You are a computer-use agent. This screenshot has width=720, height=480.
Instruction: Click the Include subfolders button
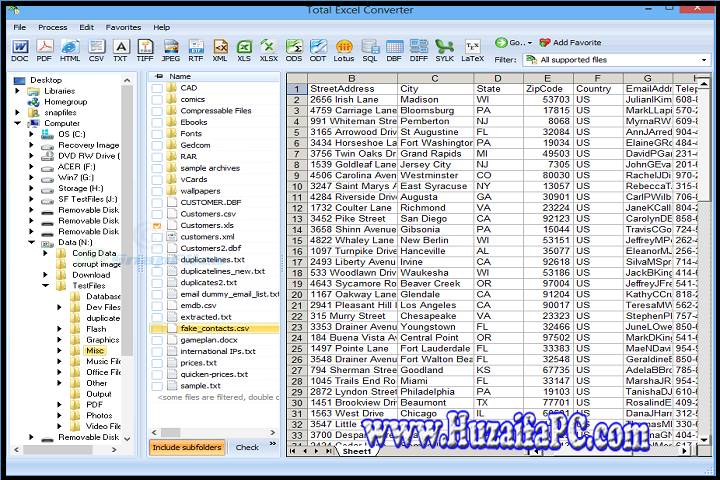tap(187, 447)
